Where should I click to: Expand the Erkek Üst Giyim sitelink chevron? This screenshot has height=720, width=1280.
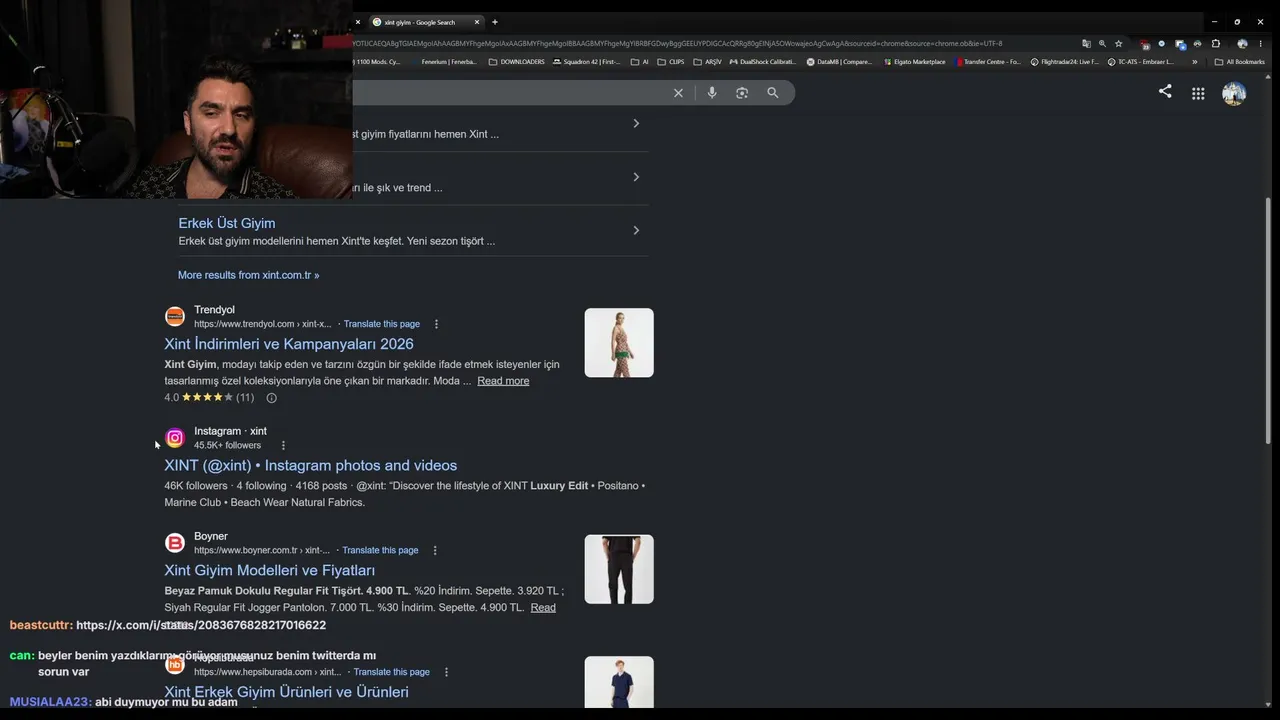636,230
